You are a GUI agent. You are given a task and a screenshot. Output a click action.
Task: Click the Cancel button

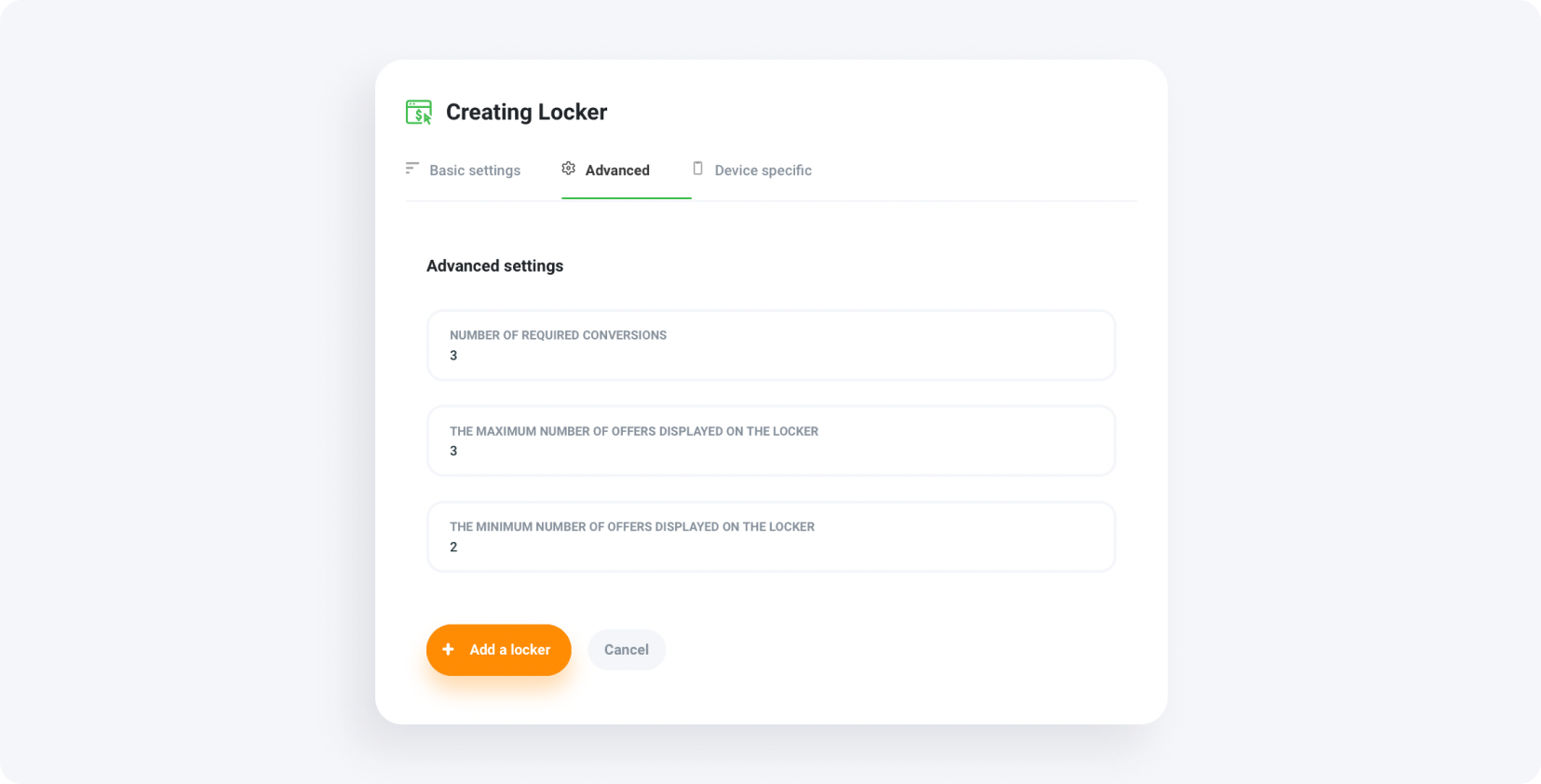tap(626, 649)
